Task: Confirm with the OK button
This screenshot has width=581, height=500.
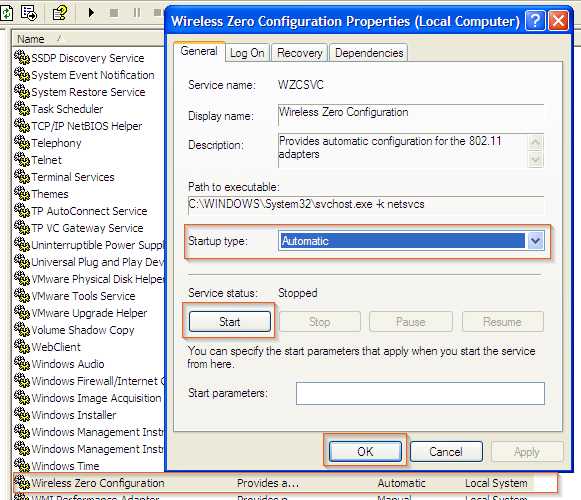Action: pos(365,451)
